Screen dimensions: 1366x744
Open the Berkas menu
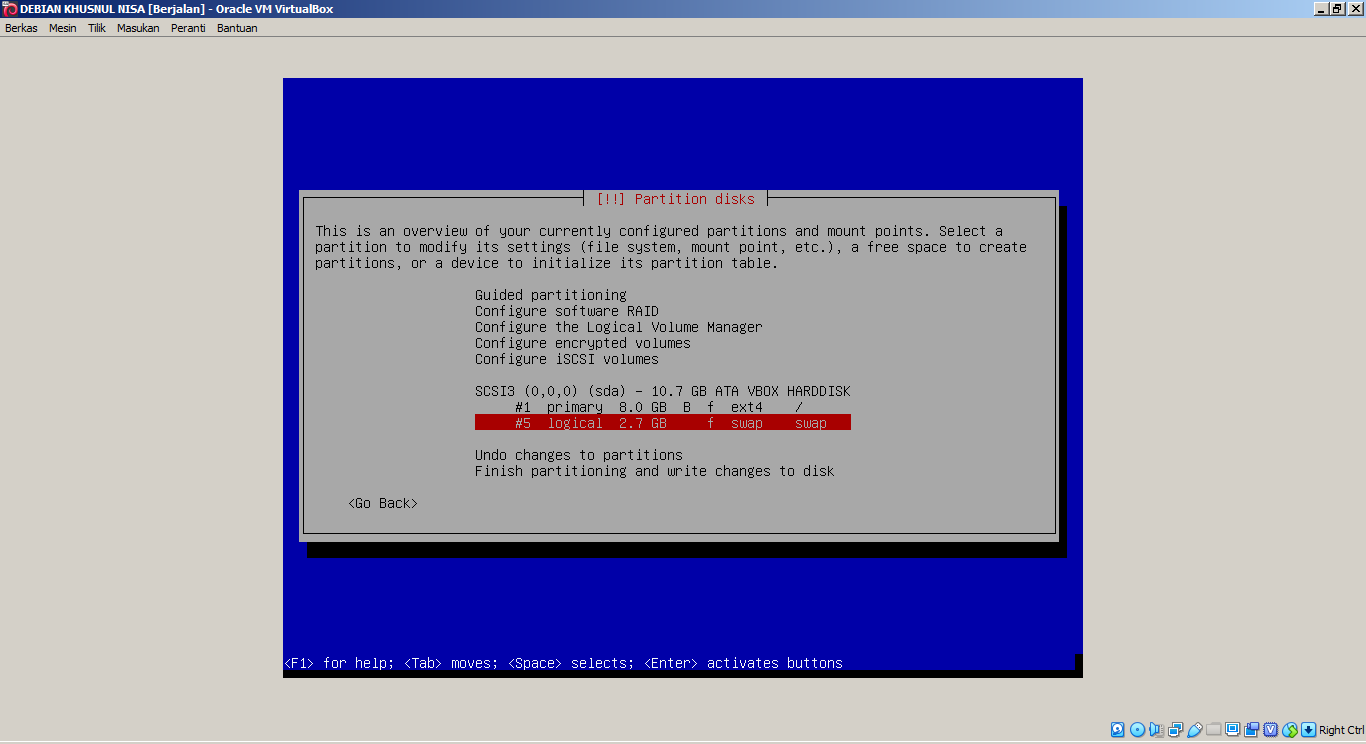(x=21, y=28)
